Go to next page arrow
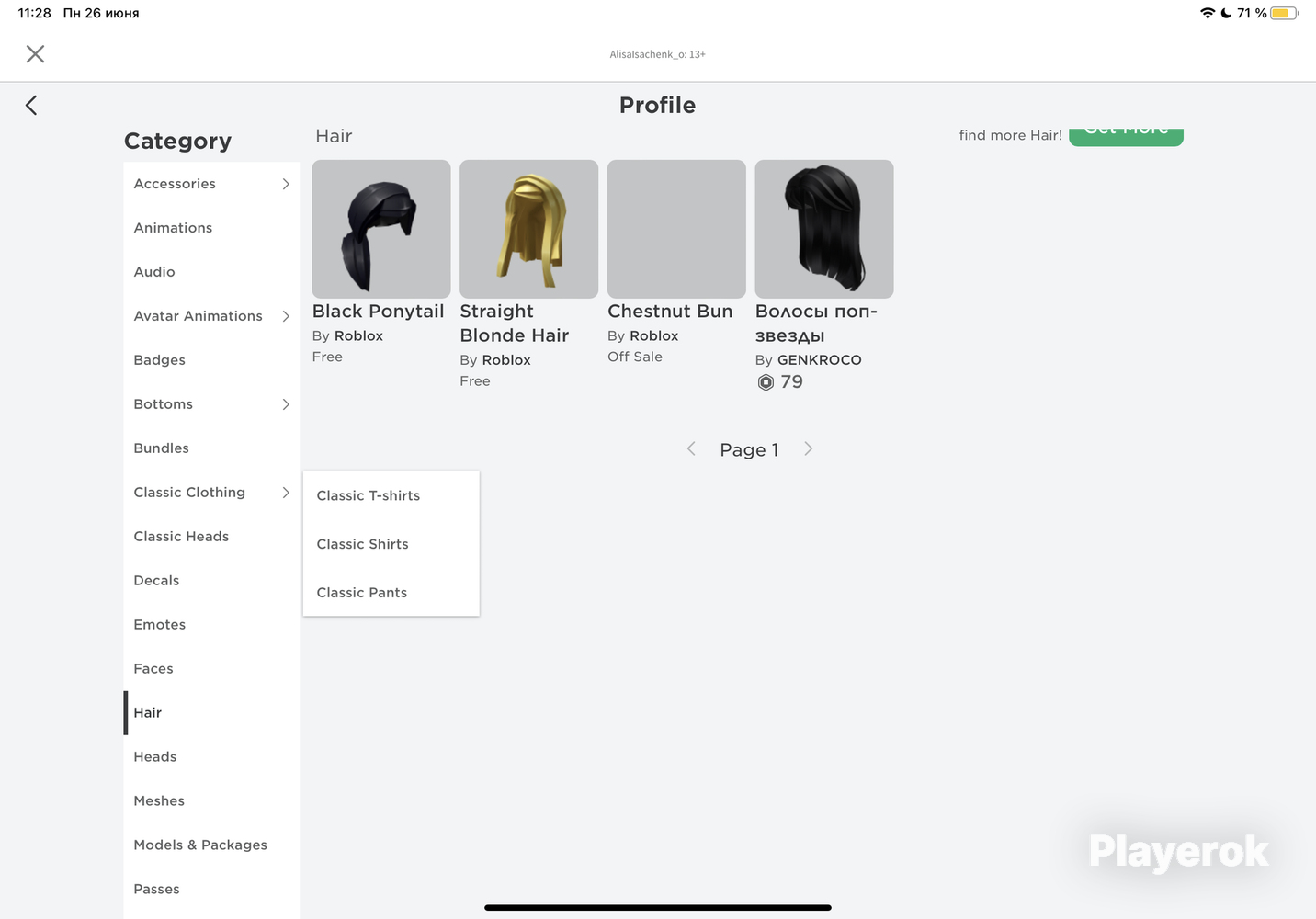The width and height of the screenshot is (1316, 919). point(809,448)
